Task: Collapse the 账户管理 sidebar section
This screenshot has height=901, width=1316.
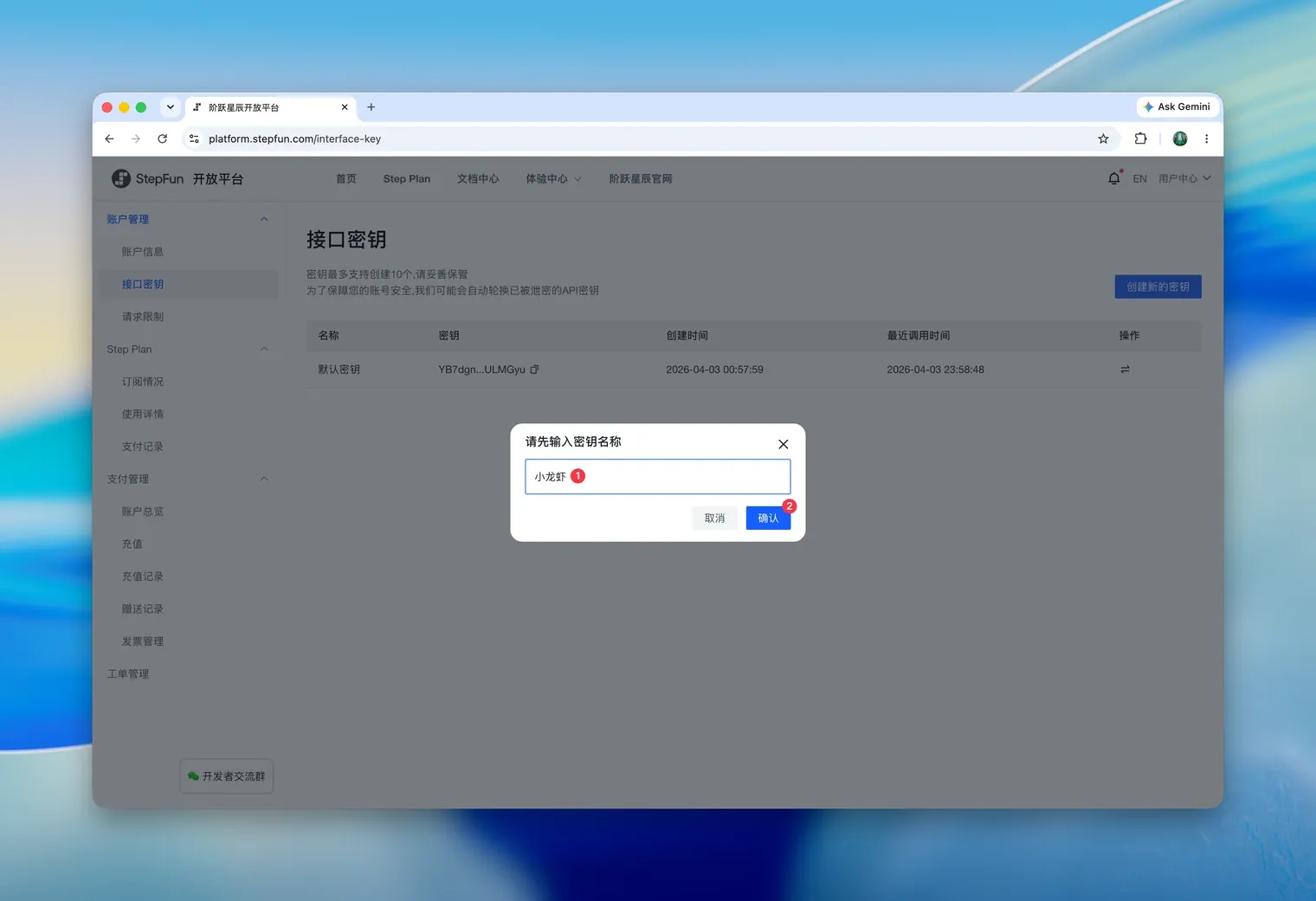Action: click(264, 219)
